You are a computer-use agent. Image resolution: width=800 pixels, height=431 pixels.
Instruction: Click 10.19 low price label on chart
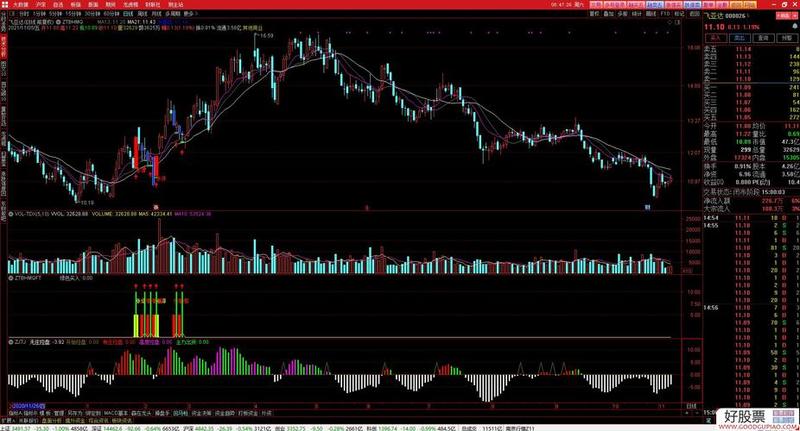pyautogui.click(x=87, y=202)
